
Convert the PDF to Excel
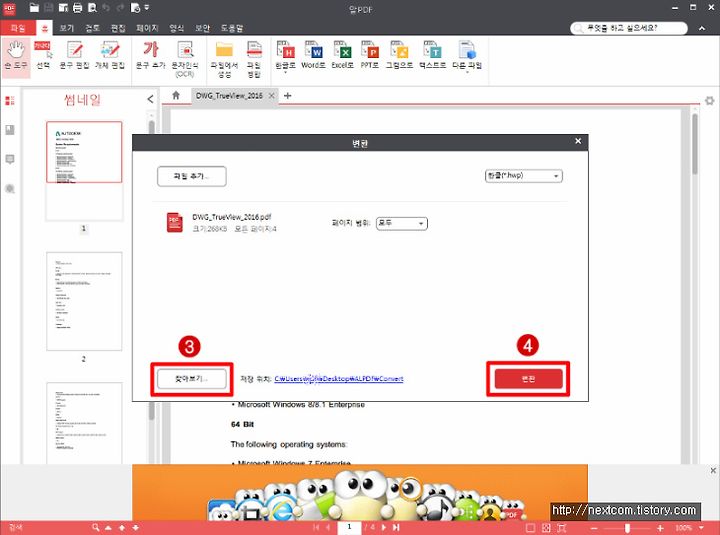click(x=342, y=56)
